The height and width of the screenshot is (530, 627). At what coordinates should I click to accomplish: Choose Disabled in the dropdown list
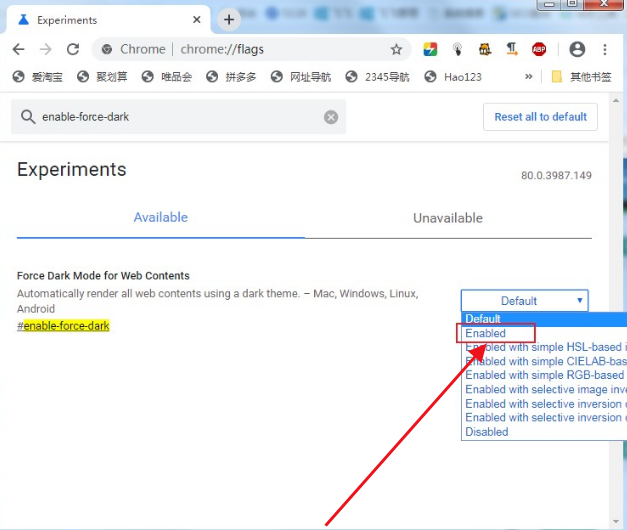tap(544, 432)
